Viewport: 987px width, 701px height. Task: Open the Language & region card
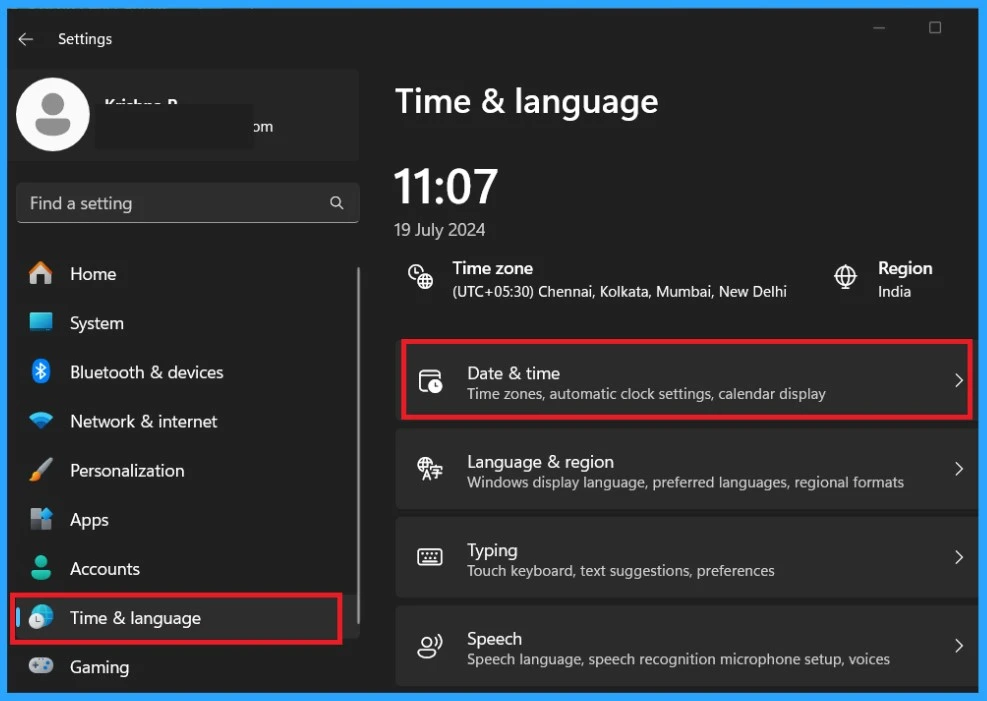[687, 469]
